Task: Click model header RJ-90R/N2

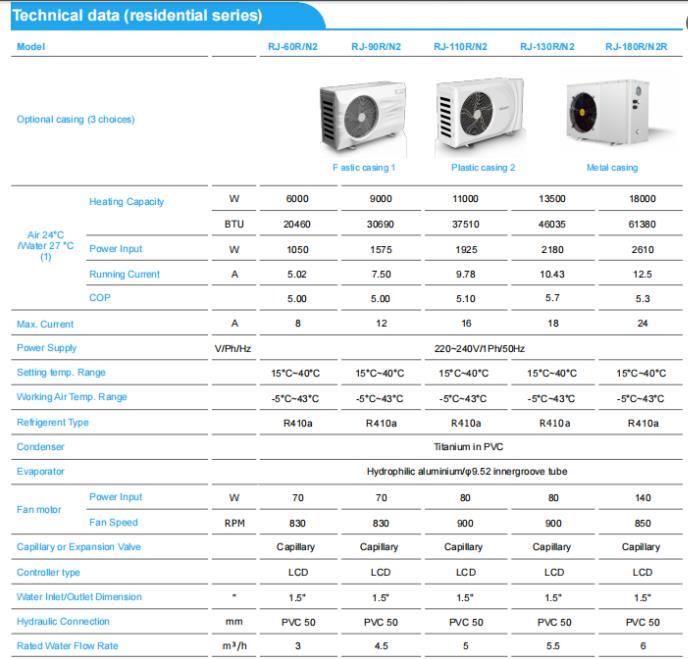Action: pos(376,47)
